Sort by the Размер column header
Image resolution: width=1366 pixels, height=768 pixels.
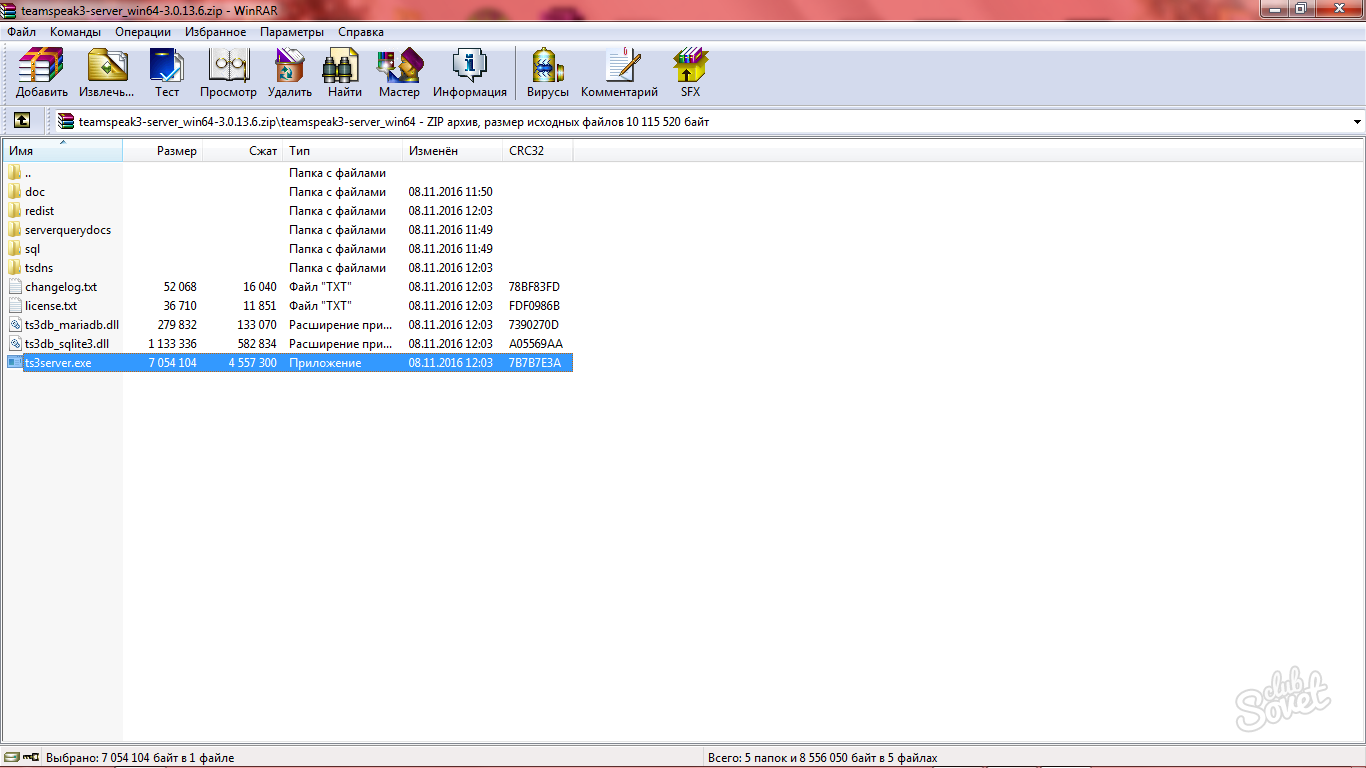176,151
